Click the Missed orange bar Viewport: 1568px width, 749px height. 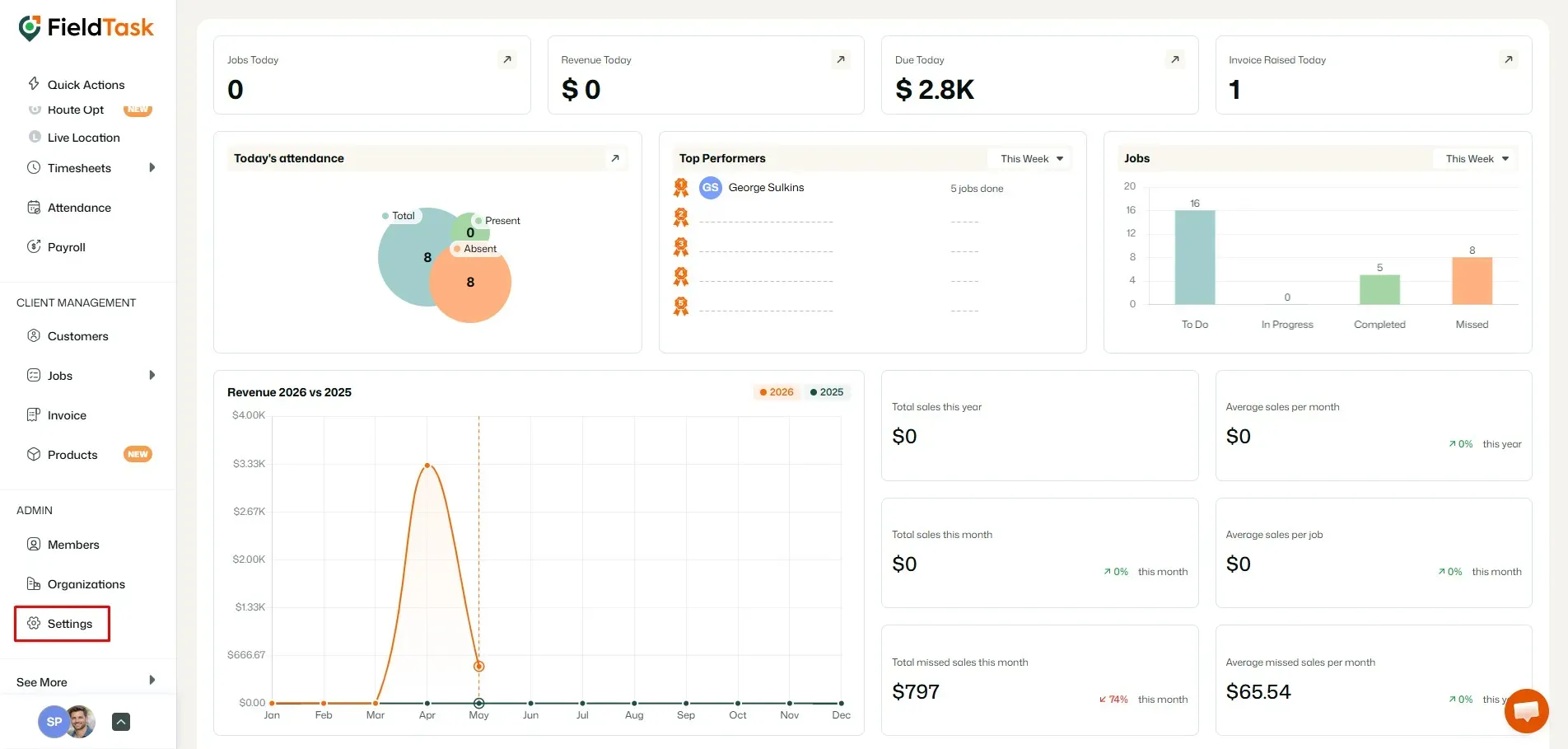click(1472, 281)
